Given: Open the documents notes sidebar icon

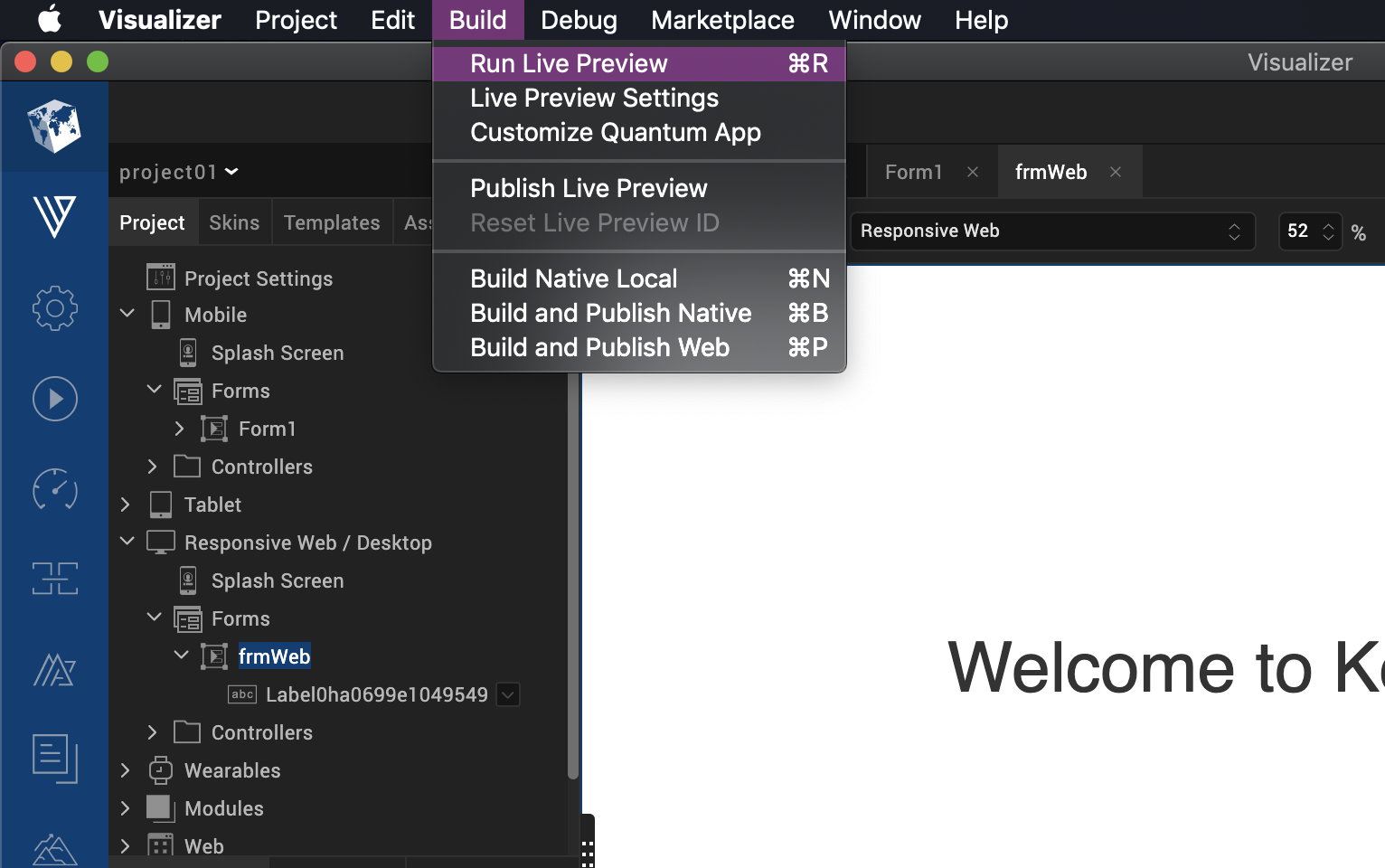Looking at the screenshot, I should [54, 758].
